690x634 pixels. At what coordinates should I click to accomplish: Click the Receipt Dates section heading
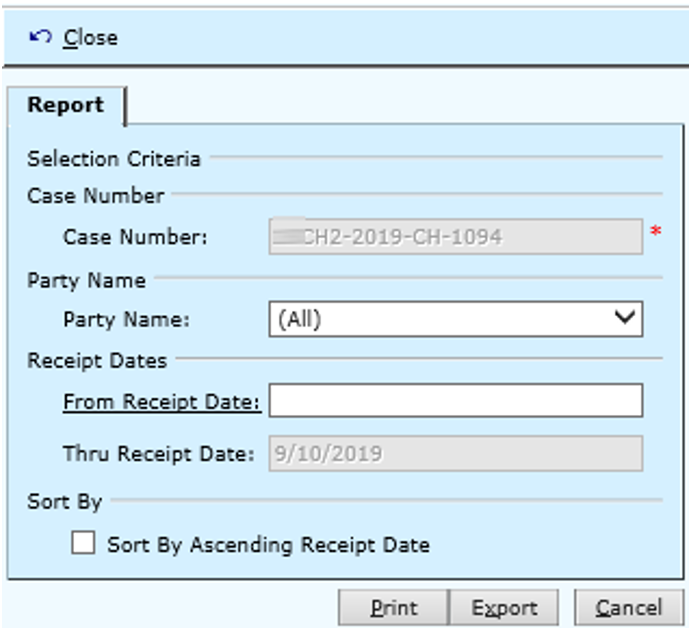(x=97, y=360)
